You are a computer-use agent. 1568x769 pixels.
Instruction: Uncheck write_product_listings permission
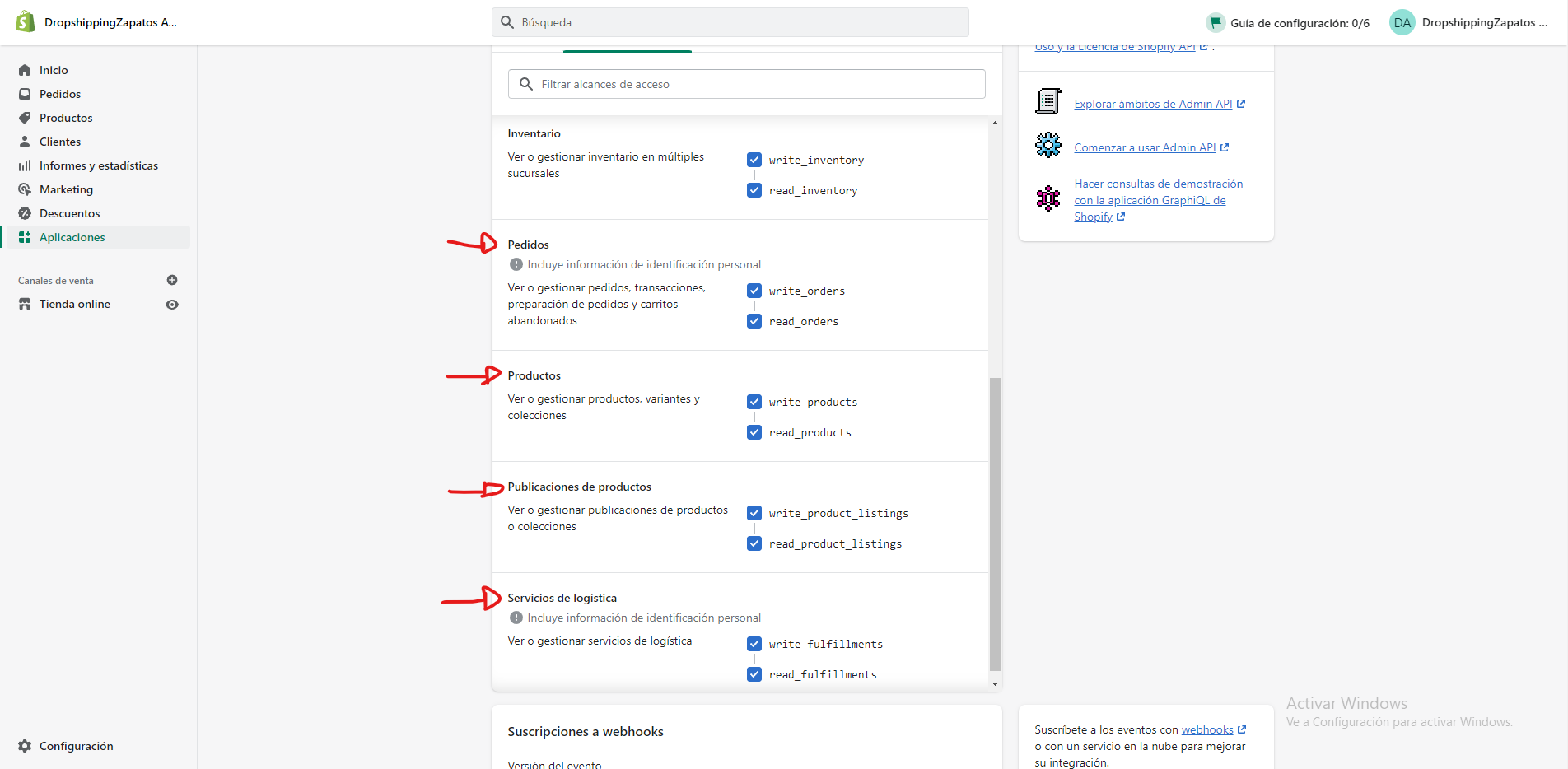754,512
